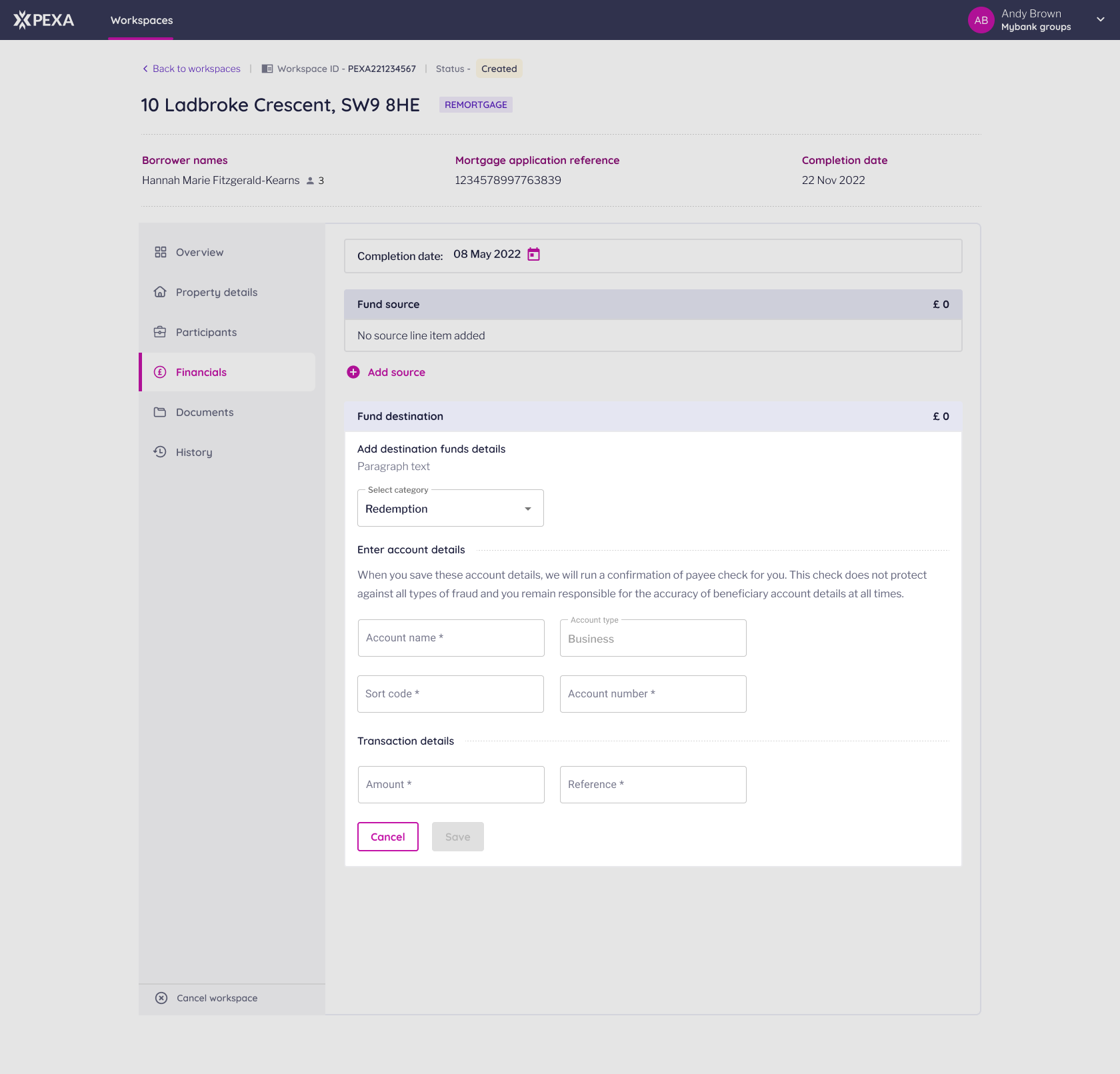The height and width of the screenshot is (1074, 1120).
Task: Open the account menu chevron beside Andy Brown
Action: [x=1099, y=19]
